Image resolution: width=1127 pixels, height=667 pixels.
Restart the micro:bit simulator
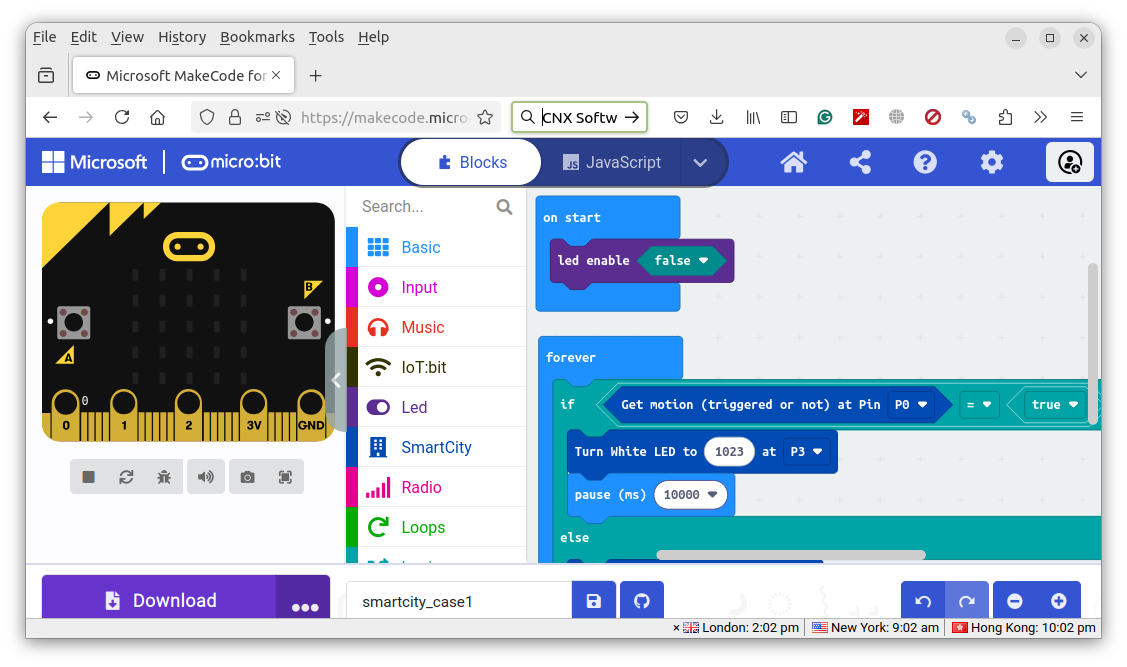pos(126,477)
